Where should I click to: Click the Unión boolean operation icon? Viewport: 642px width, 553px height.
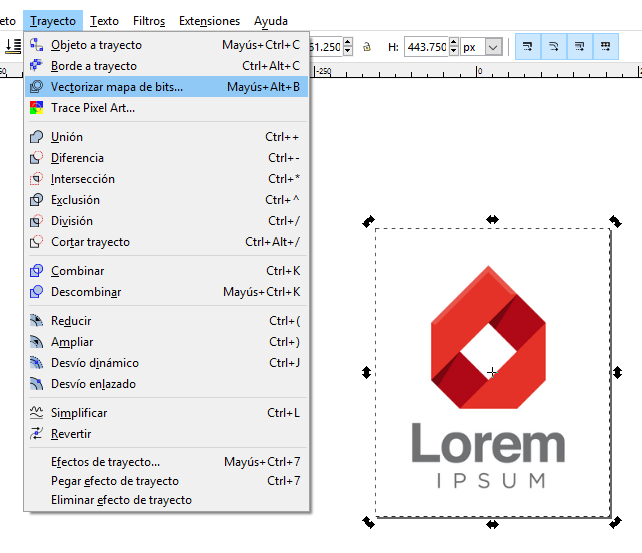pyautogui.click(x=37, y=137)
